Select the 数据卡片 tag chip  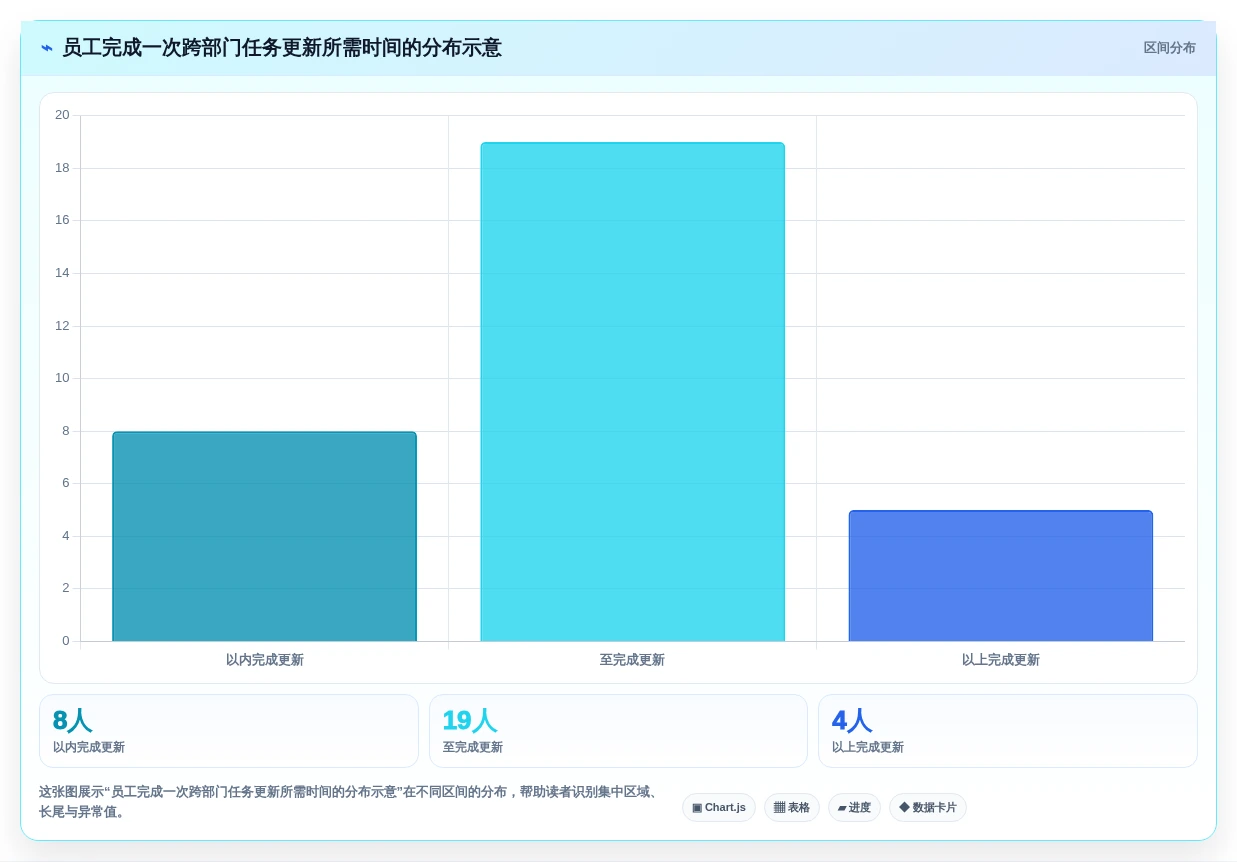click(928, 808)
